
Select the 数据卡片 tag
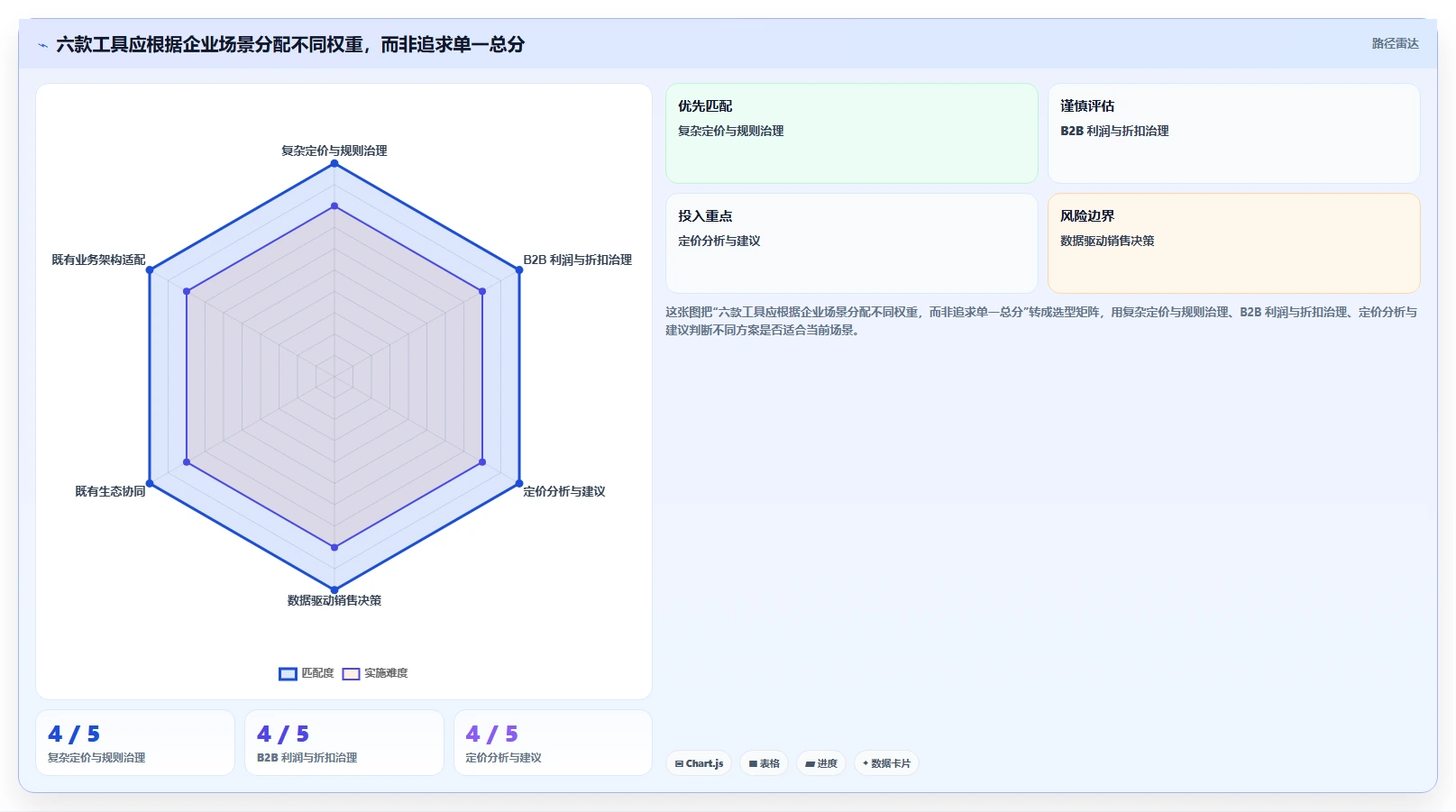(x=886, y=763)
